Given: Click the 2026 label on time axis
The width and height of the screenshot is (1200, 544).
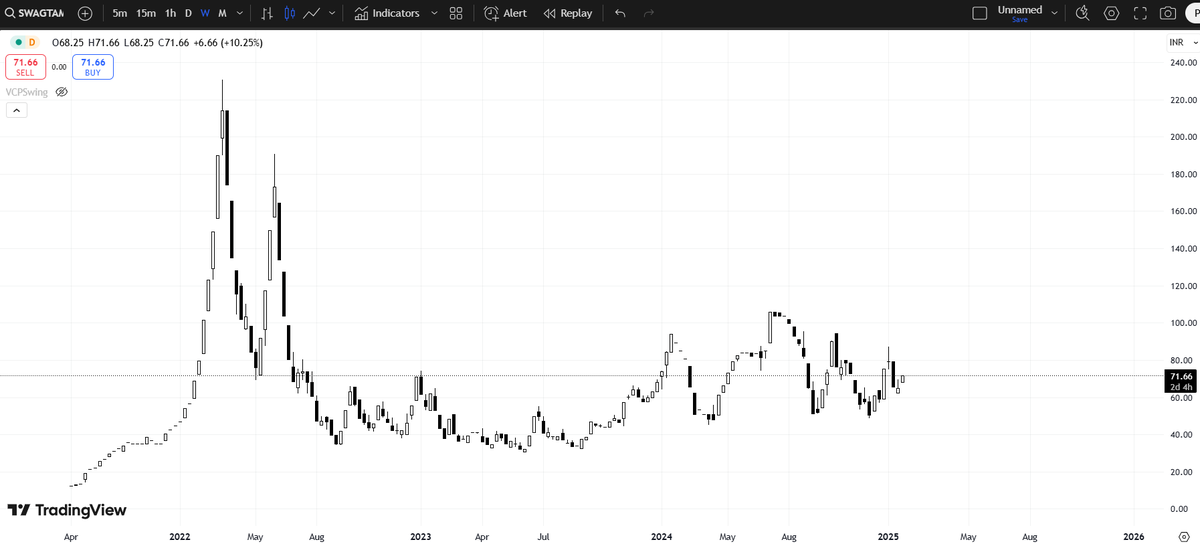Looking at the screenshot, I should click(x=1134, y=537).
